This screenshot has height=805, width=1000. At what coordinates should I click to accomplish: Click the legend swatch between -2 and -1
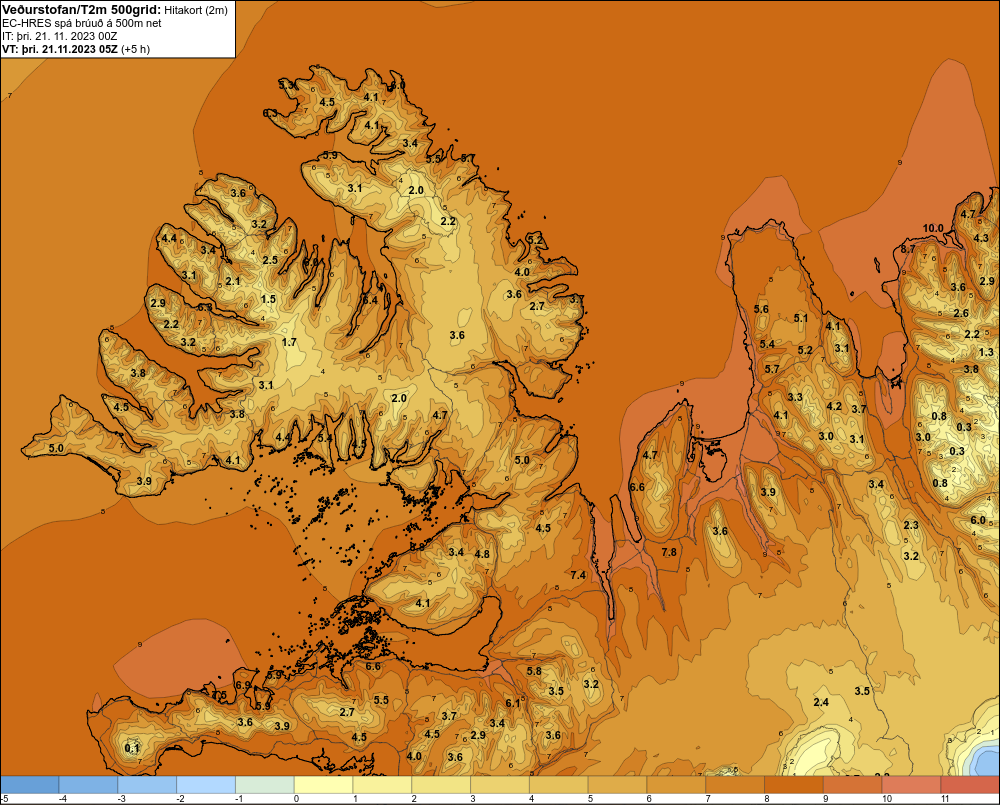[205, 784]
